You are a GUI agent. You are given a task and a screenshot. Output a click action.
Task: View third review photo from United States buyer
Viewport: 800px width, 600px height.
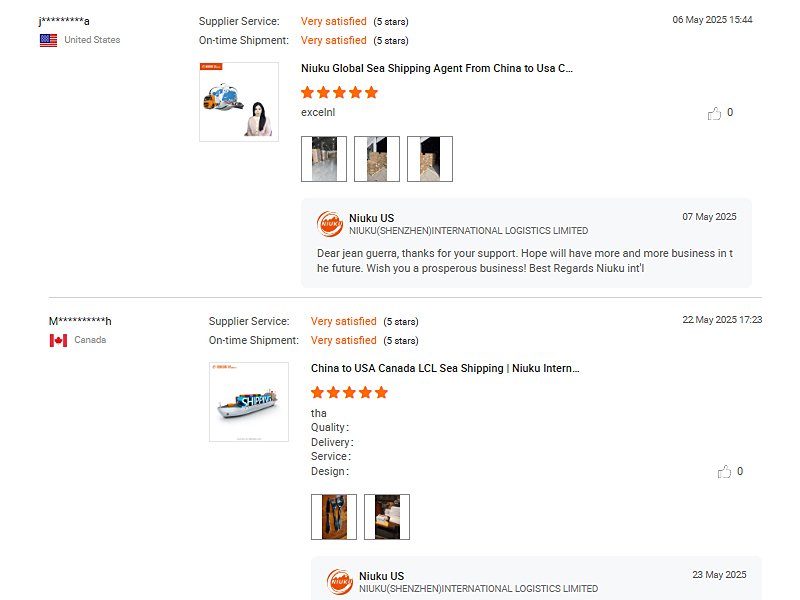pyautogui.click(x=430, y=159)
